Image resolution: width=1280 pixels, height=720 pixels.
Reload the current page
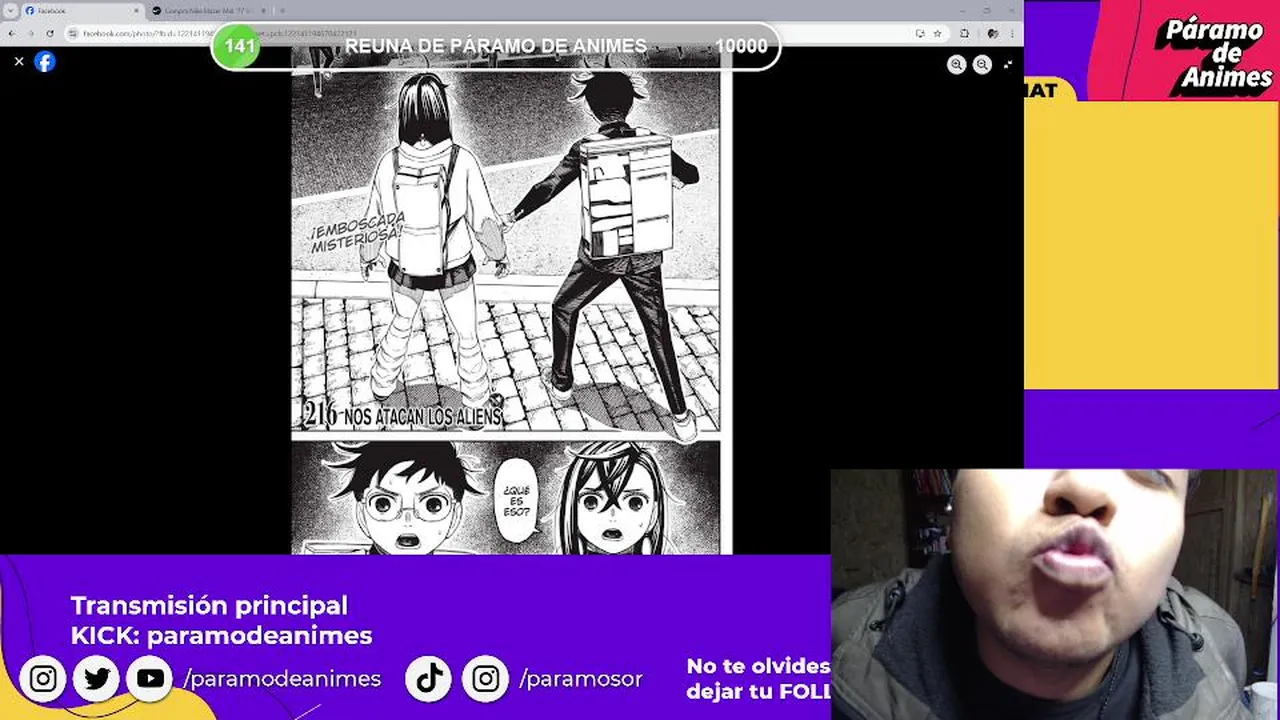[50, 33]
